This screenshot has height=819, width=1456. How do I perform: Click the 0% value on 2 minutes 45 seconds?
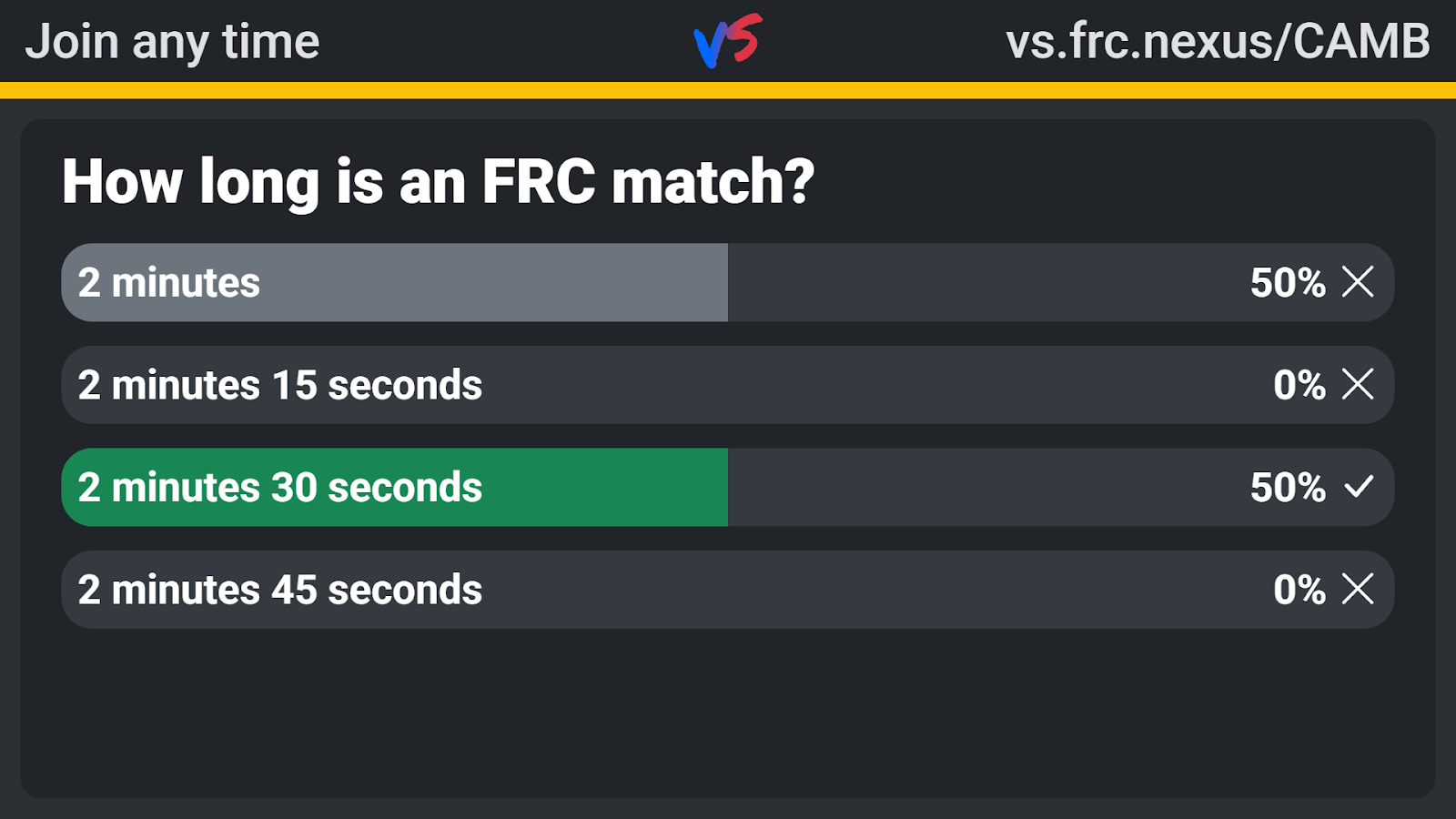click(x=1299, y=590)
